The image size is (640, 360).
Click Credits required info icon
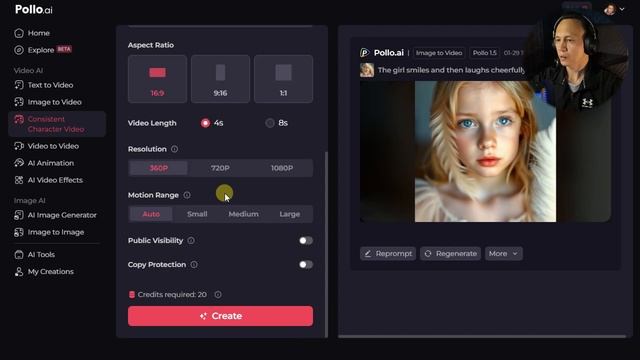tap(218, 294)
